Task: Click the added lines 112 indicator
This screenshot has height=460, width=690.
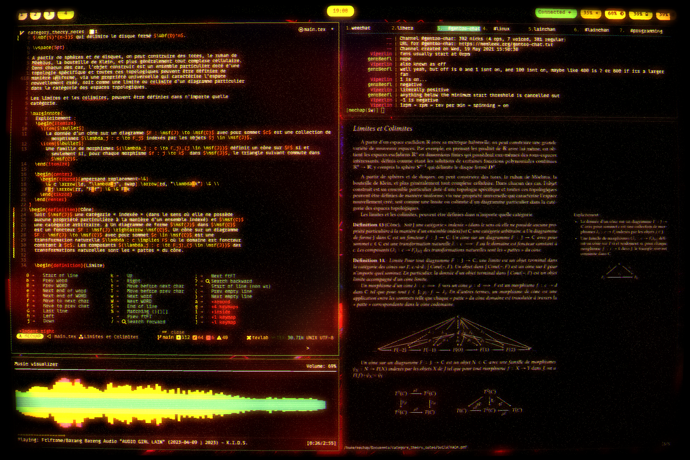Action: (183, 338)
